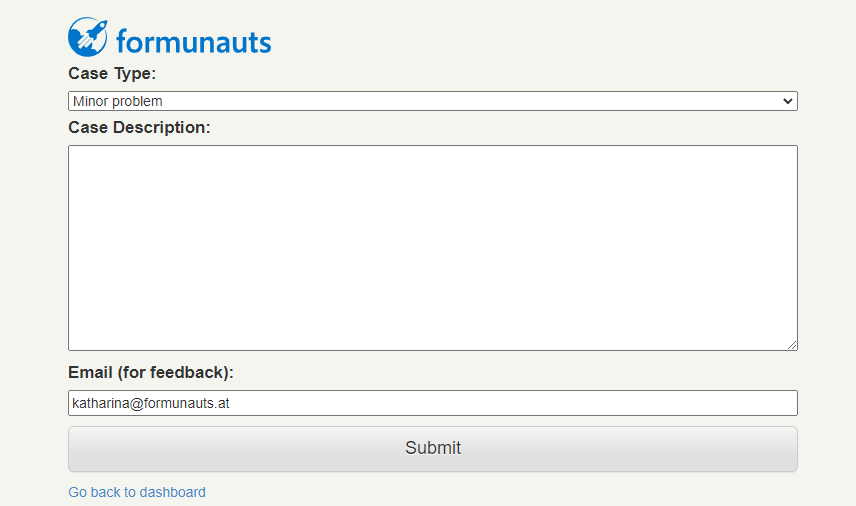Click the 'Case Description:' label
Screen dimensions: 856x506
pyautogui.click(x=139, y=127)
